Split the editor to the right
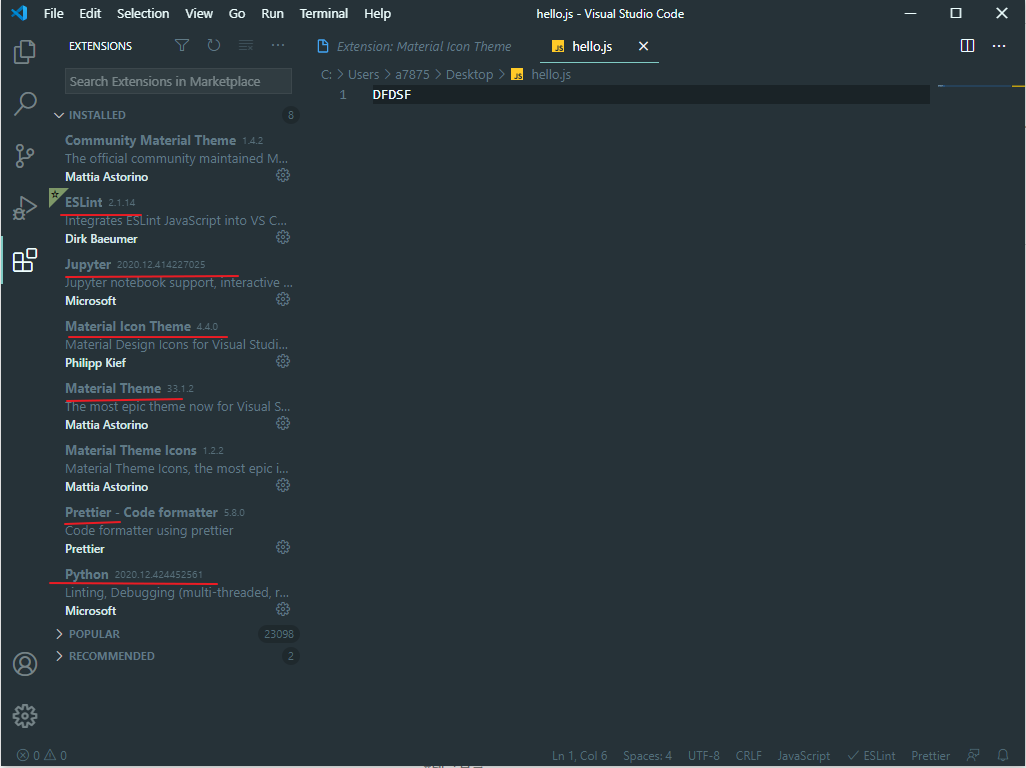 pos(967,46)
